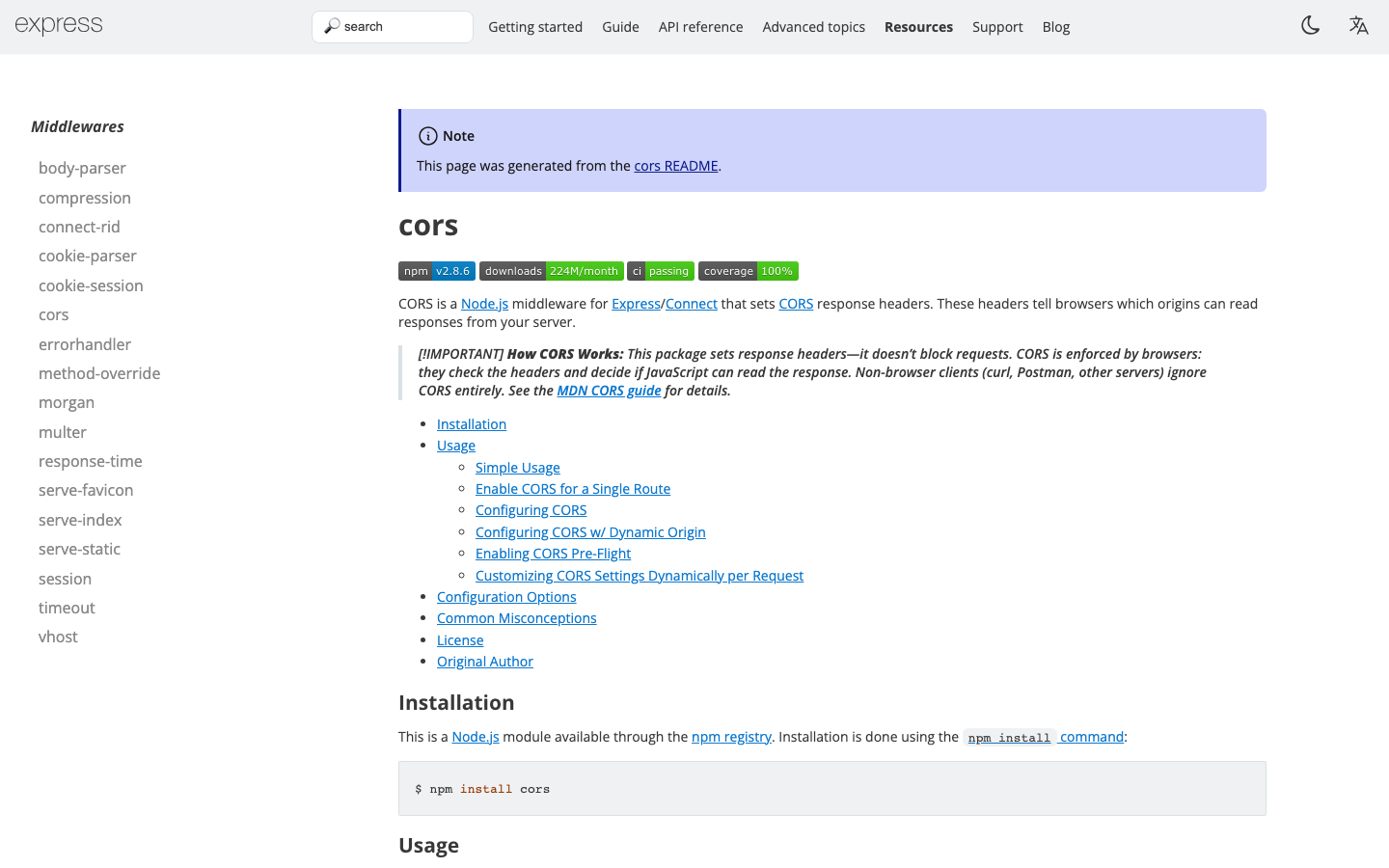The width and height of the screenshot is (1389, 868).
Task: Open the Connect link in intro
Action: click(692, 304)
